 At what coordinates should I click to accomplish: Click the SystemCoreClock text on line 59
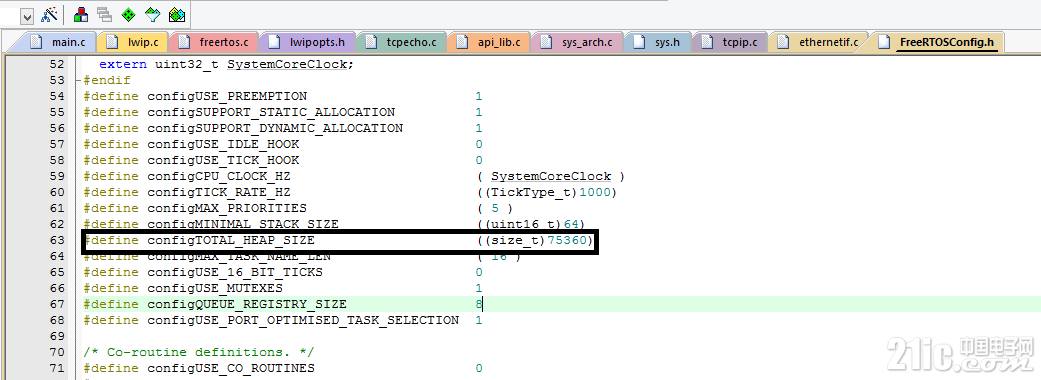coord(551,177)
